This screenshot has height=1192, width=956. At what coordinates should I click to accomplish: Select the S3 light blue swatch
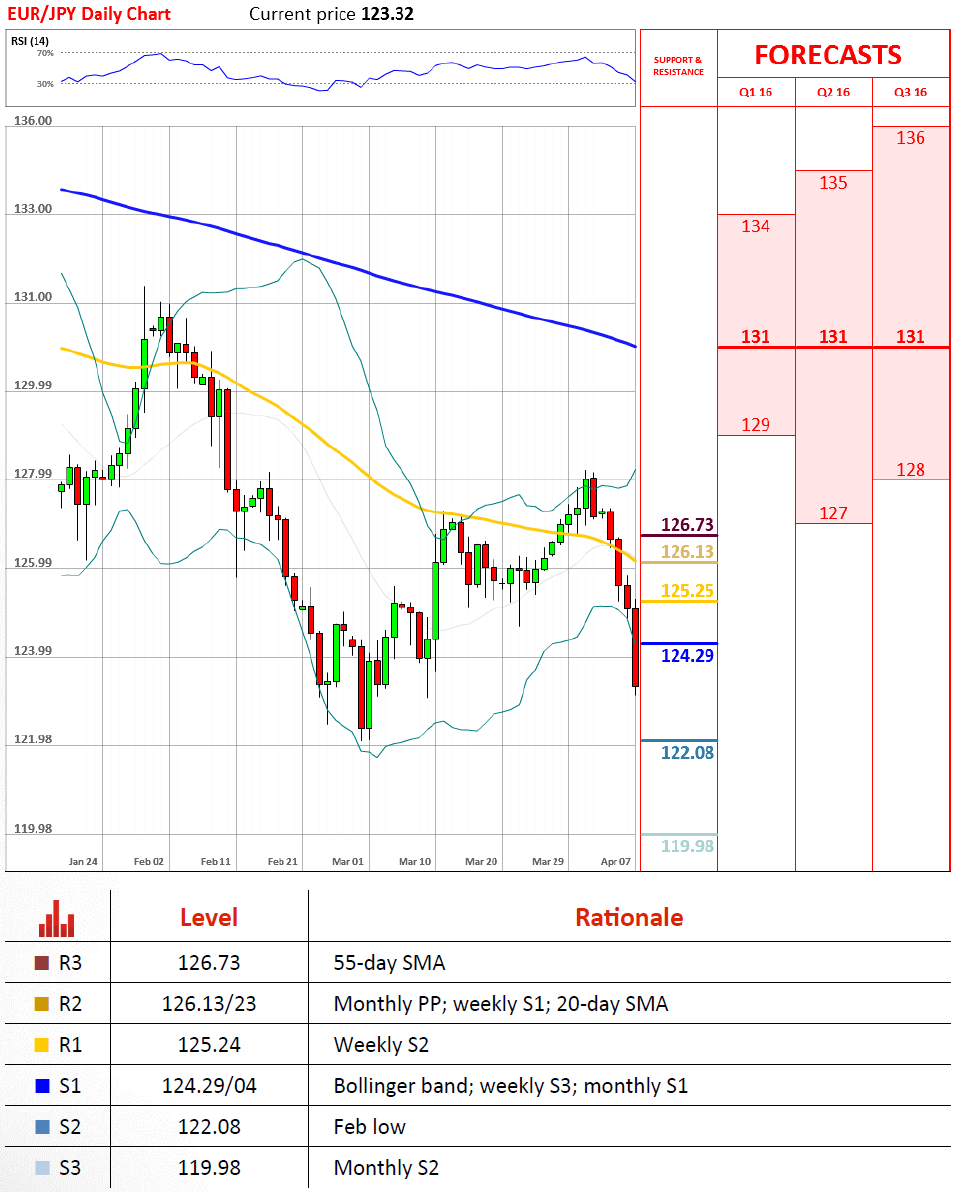tap(43, 1168)
